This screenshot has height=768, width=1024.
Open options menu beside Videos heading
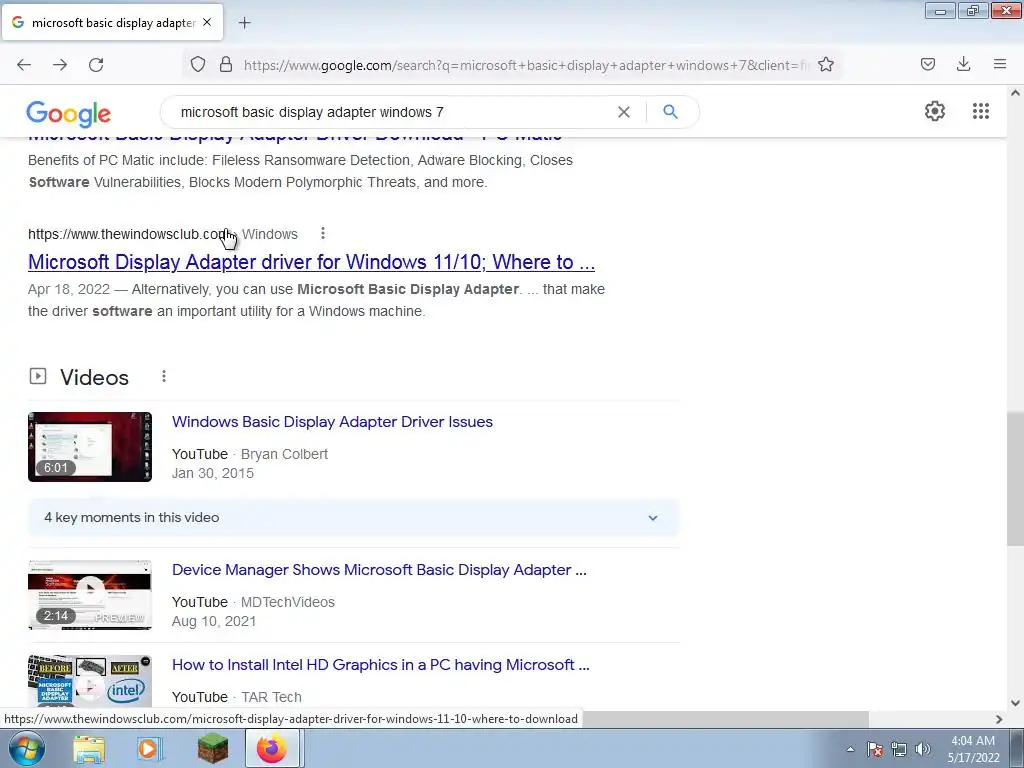[164, 376]
